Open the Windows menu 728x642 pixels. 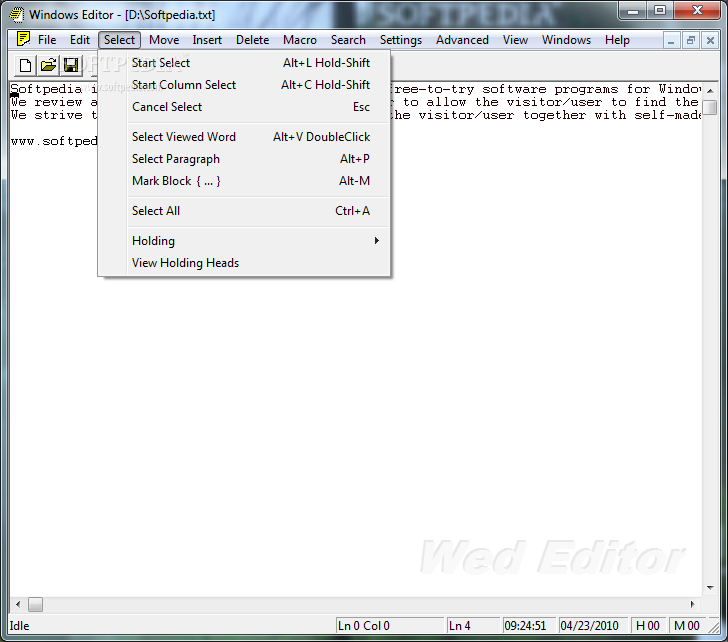pyautogui.click(x=566, y=40)
